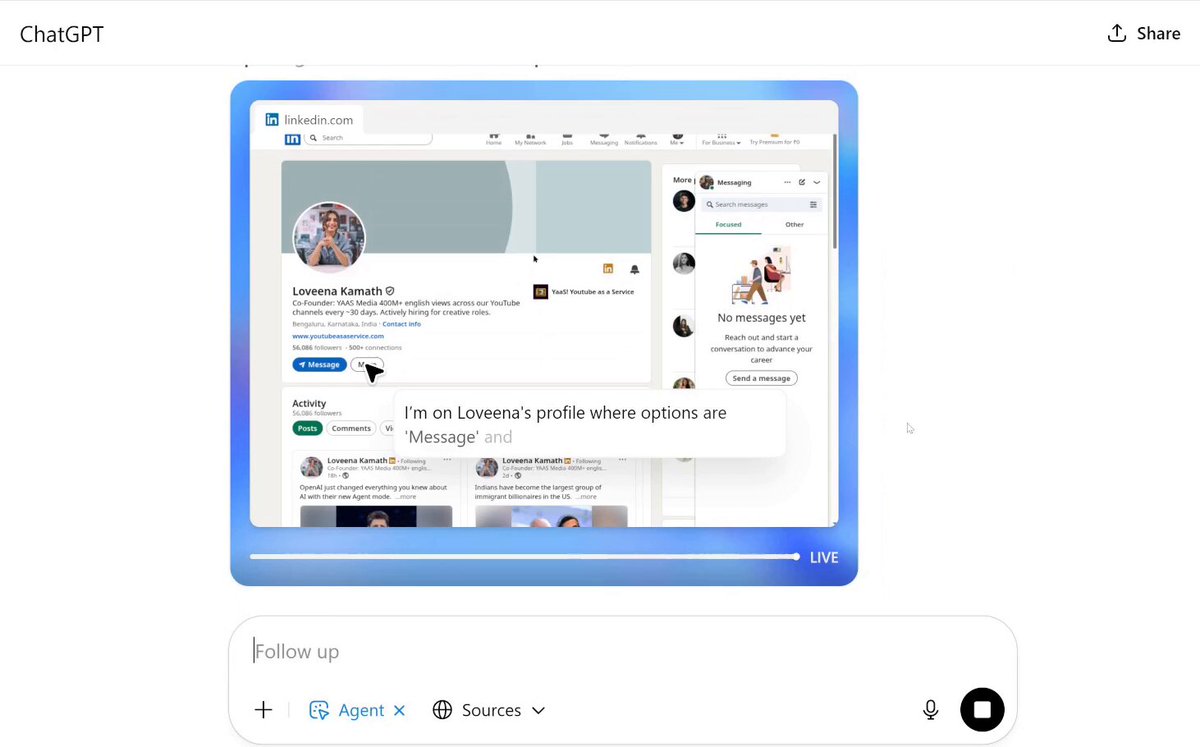
Task: Open My Network nav icon
Action: (x=530, y=138)
